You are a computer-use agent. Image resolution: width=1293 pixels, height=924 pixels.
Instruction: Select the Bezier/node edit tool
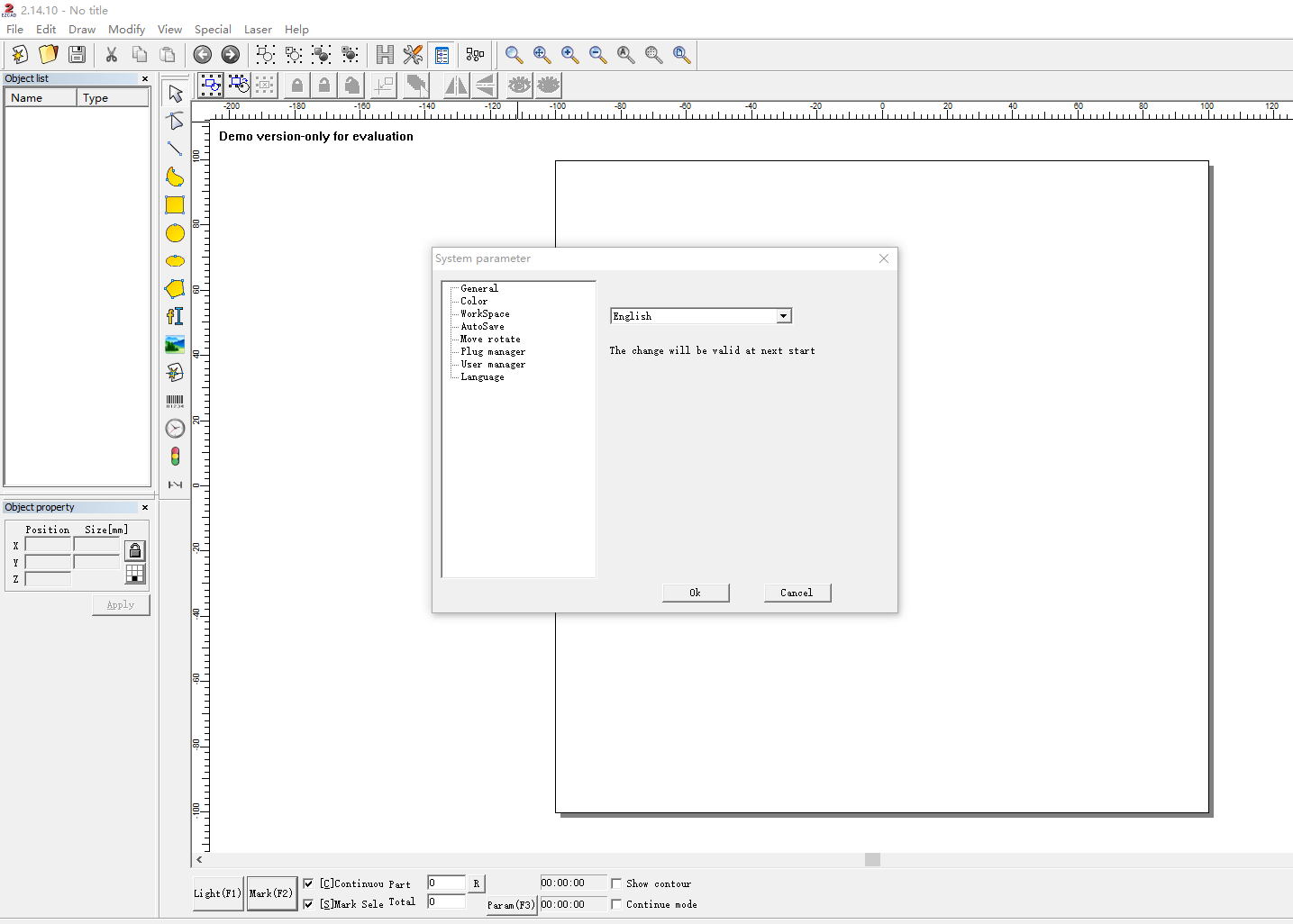(174, 120)
